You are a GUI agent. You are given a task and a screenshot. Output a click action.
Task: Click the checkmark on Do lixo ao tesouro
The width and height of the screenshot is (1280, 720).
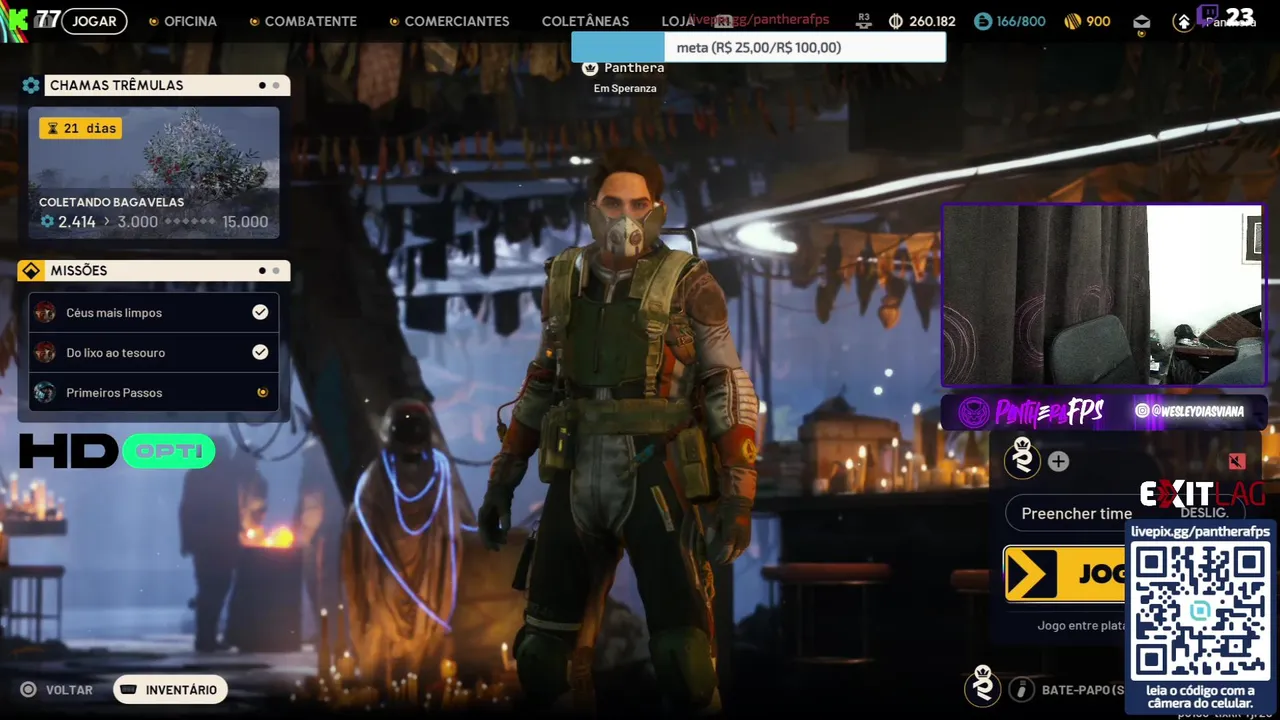click(260, 352)
